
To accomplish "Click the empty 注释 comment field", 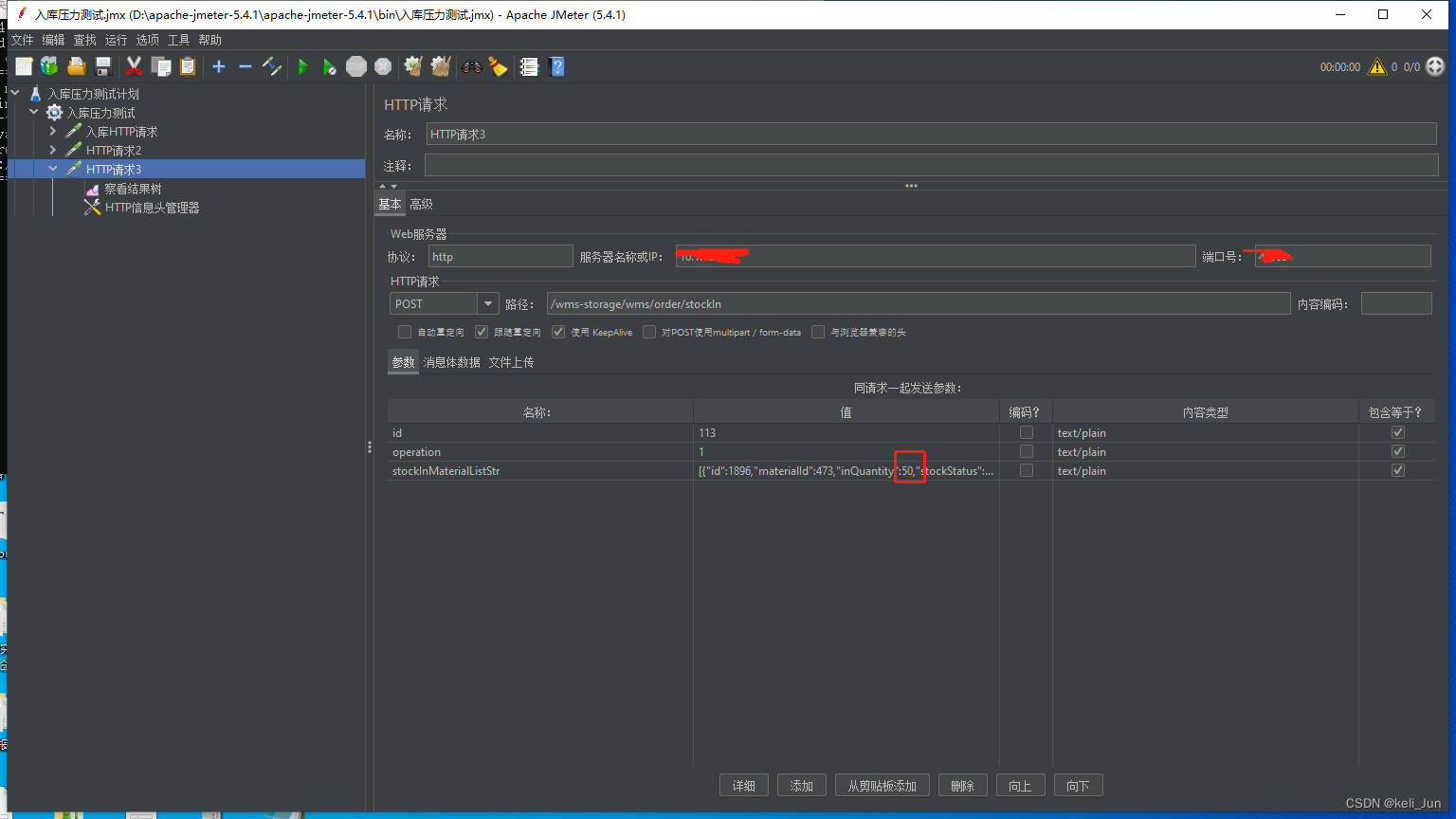I will point(932,165).
